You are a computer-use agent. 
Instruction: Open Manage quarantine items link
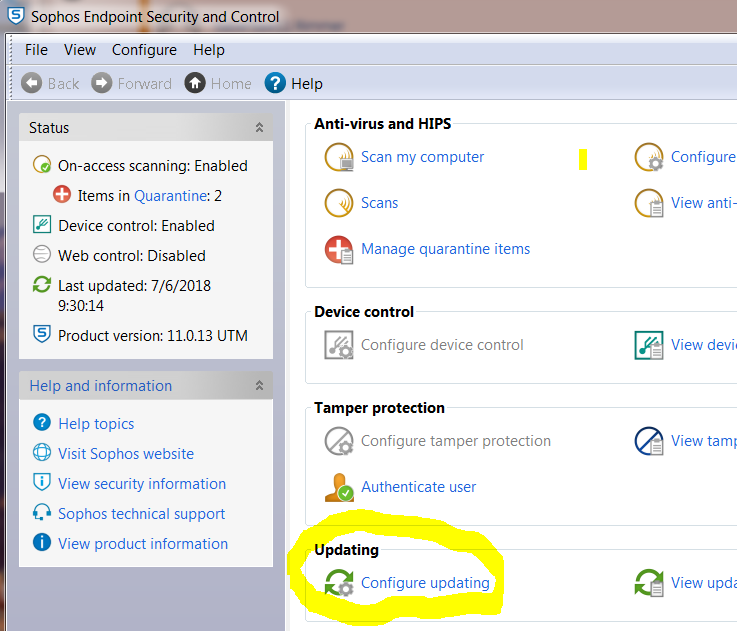446,249
